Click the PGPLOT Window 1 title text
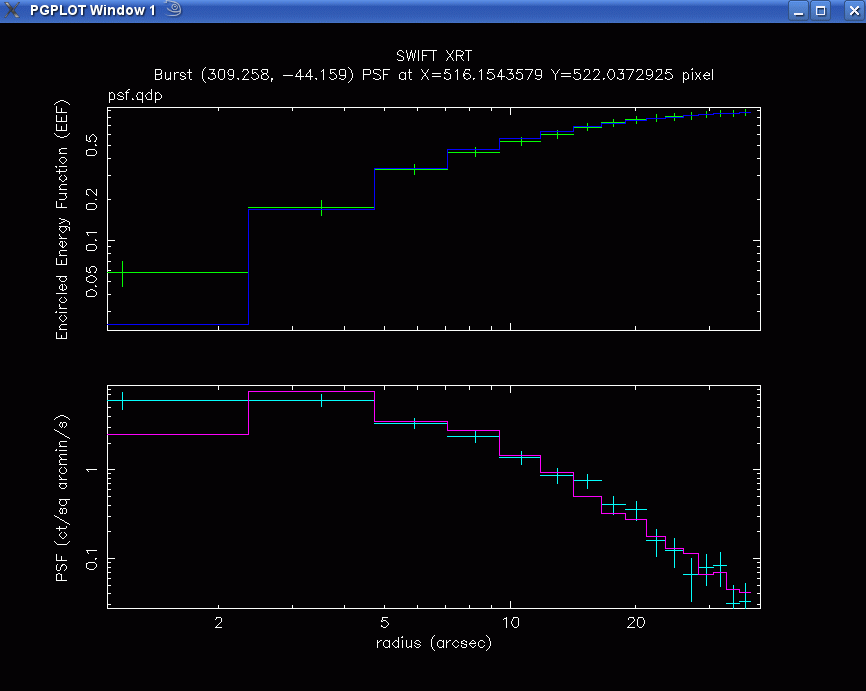The width and height of the screenshot is (866, 691). 92,10
